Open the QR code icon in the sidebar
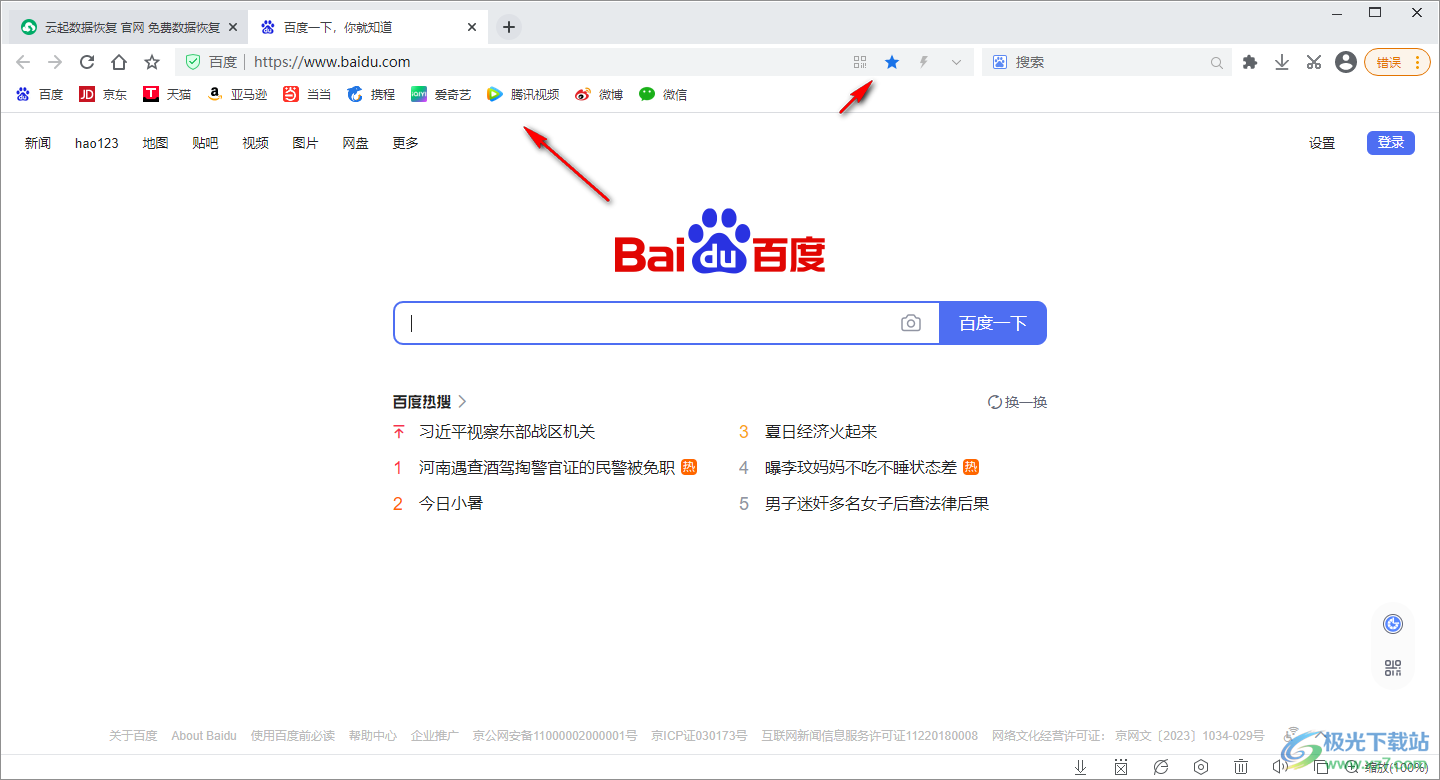The image size is (1440, 780). pyautogui.click(x=1393, y=668)
